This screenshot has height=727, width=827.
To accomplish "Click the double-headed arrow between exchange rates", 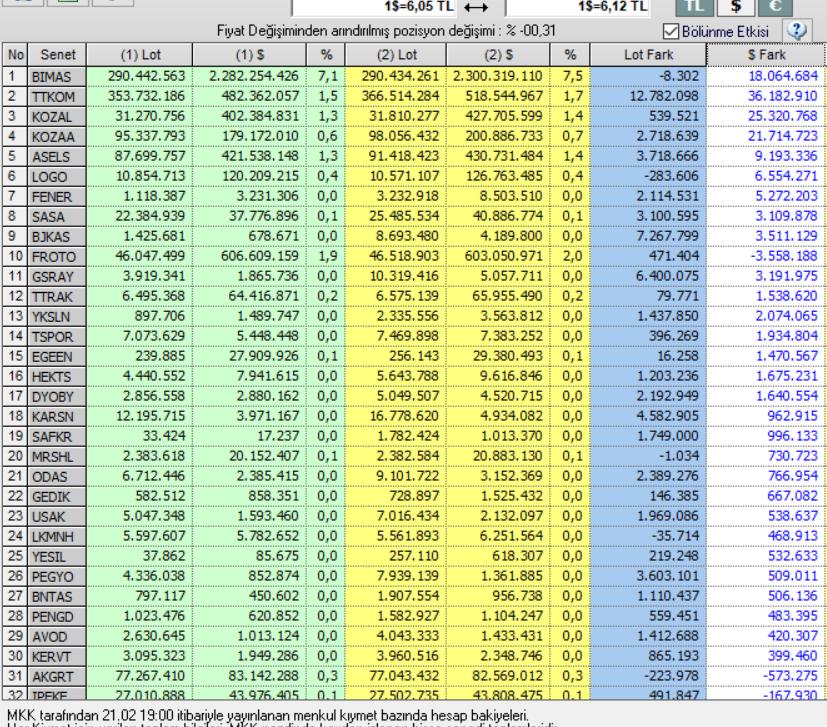I will [476, 7].
